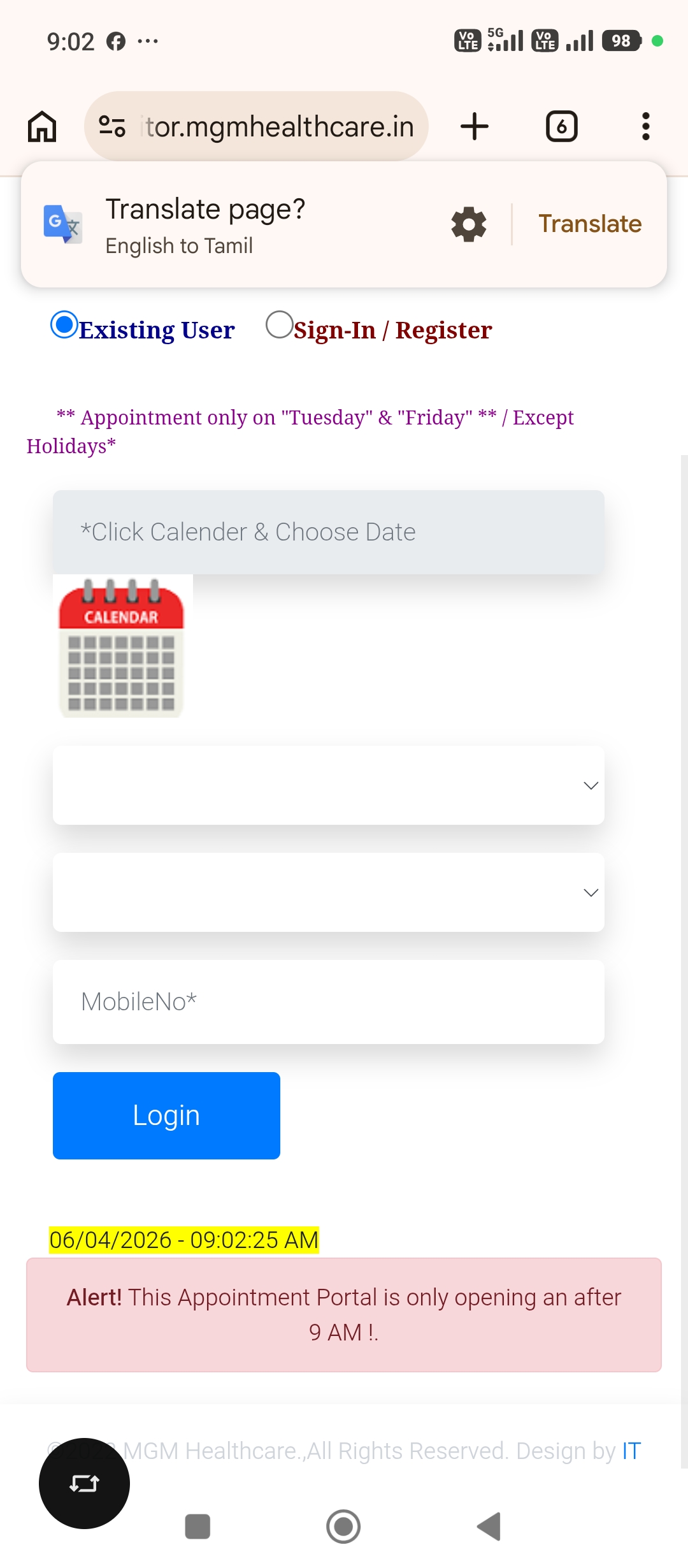Click the Choose Date field
The width and height of the screenshot is (688, 1568).
coord(329,532)
